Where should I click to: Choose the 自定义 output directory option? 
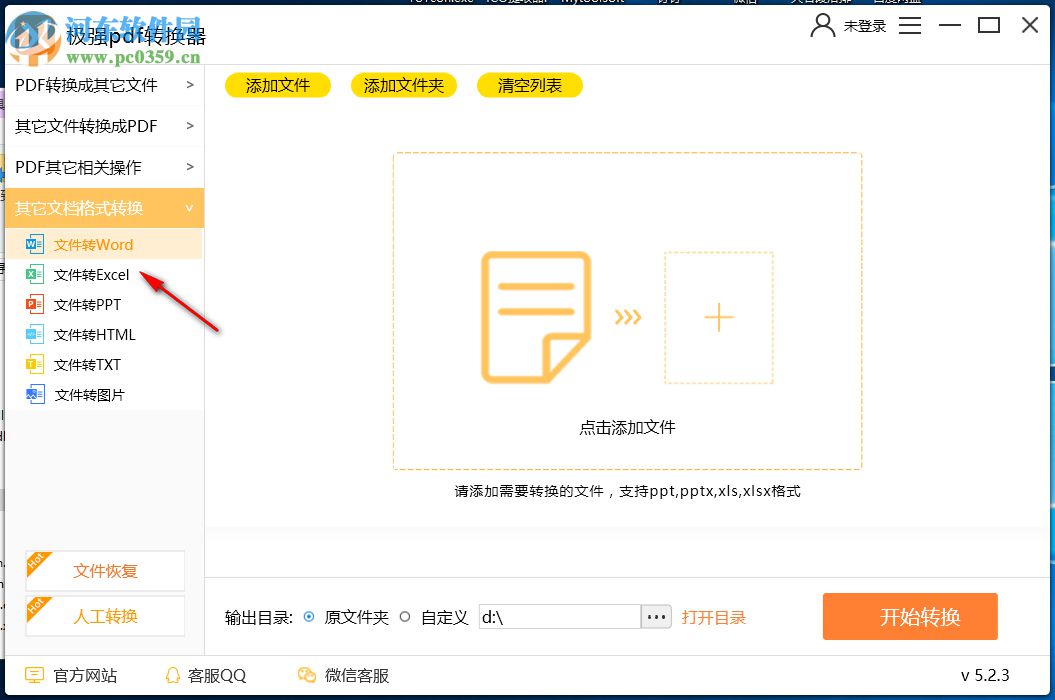point(404,617)
